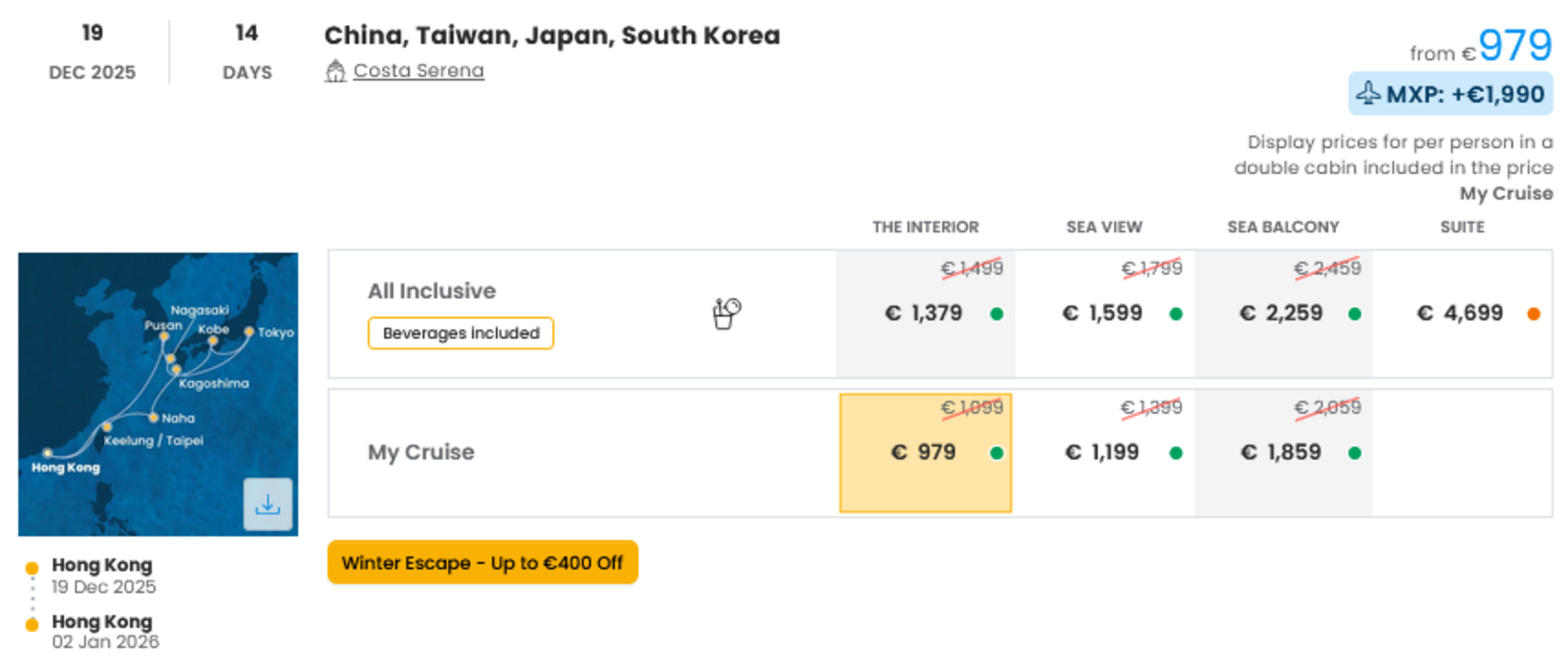Choose My Cruise Sea View €1,199
The height and width of the screenshot is (670, 1568).
point(1104,452)
